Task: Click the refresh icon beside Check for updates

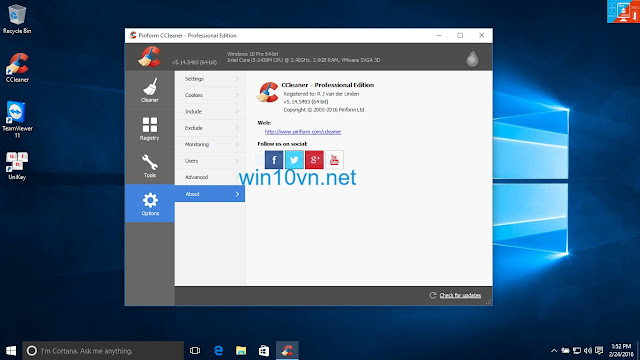Action: [x=433, y=295]
